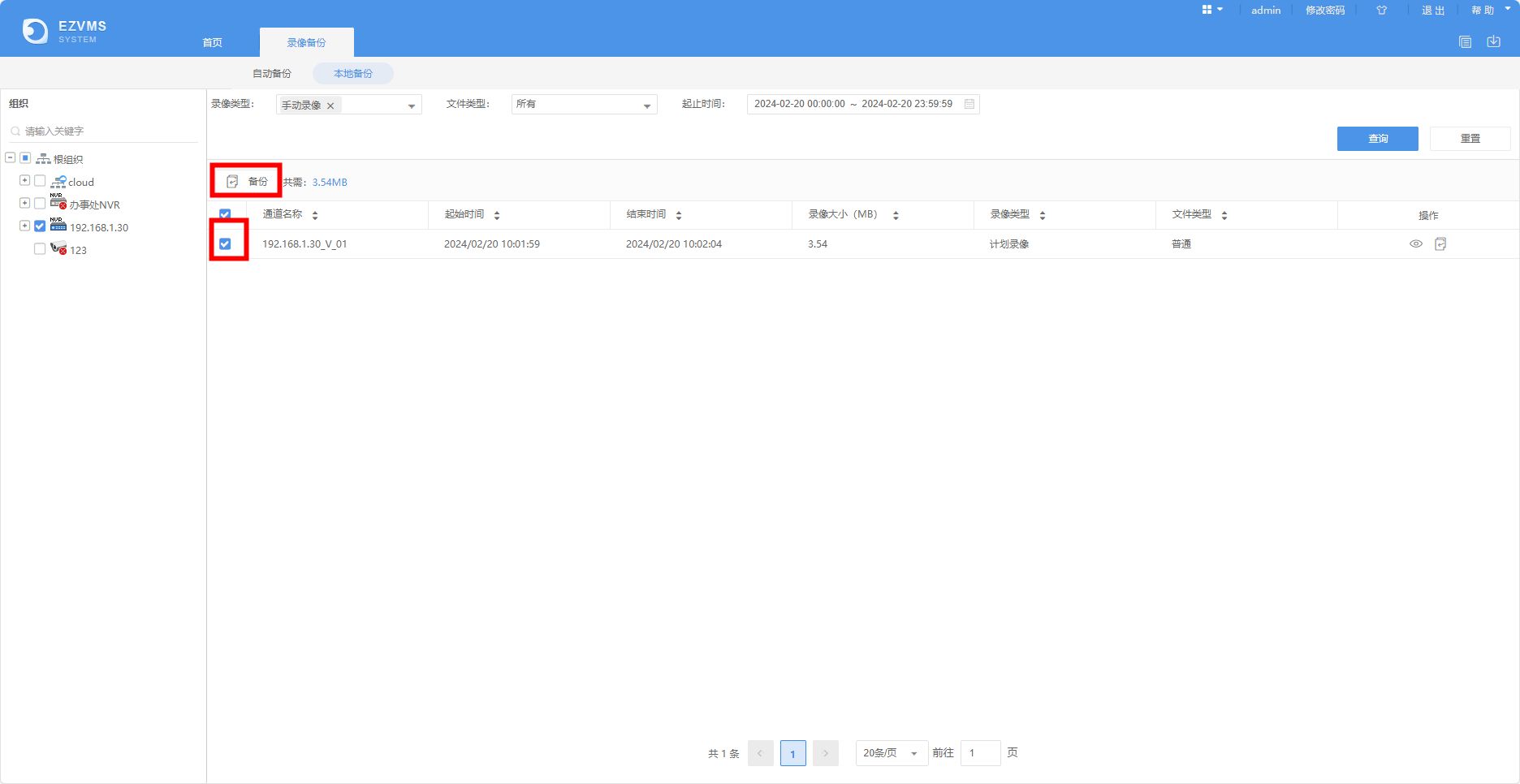
Task: Open the download task list icon top right
Action: (x=1493, y=41)
